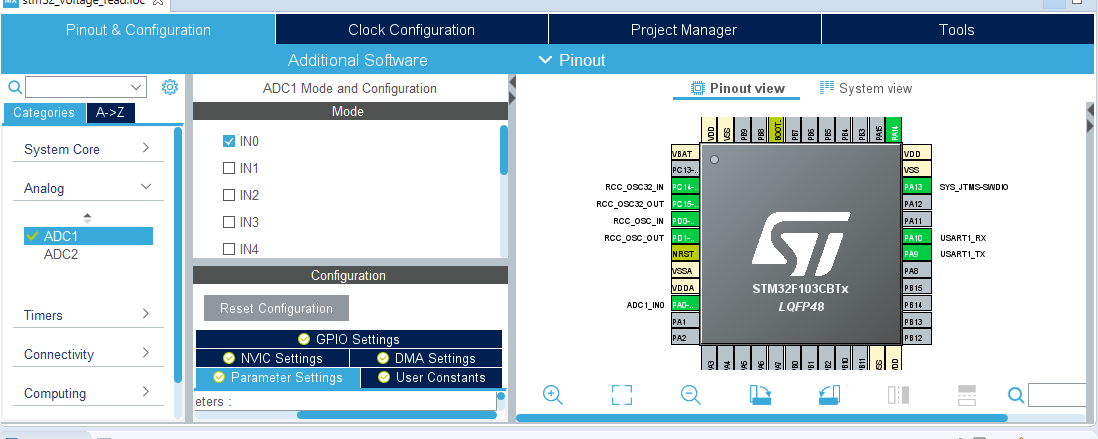Open the Tools tab
This screenshot has height=439, width=1098.
pyautogui.click(x=957, y=30)
